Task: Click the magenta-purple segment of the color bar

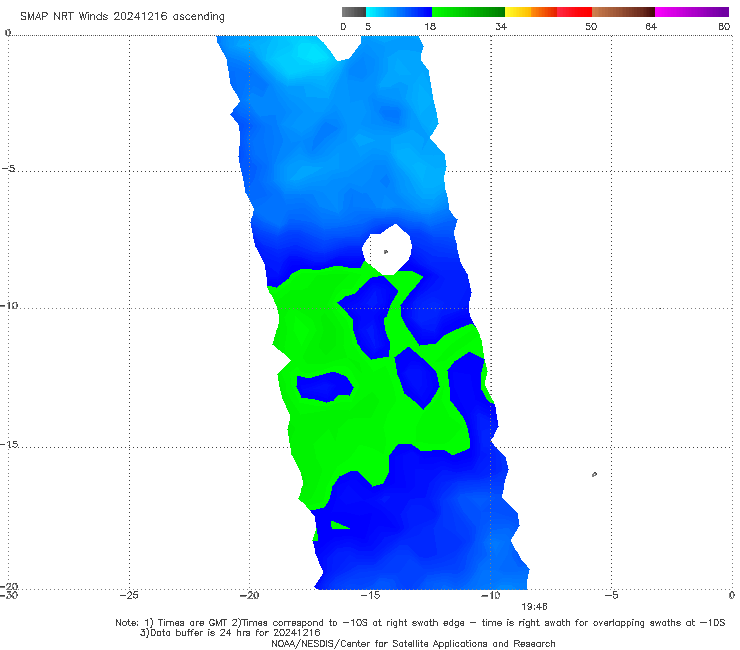Action: [692, 12]
